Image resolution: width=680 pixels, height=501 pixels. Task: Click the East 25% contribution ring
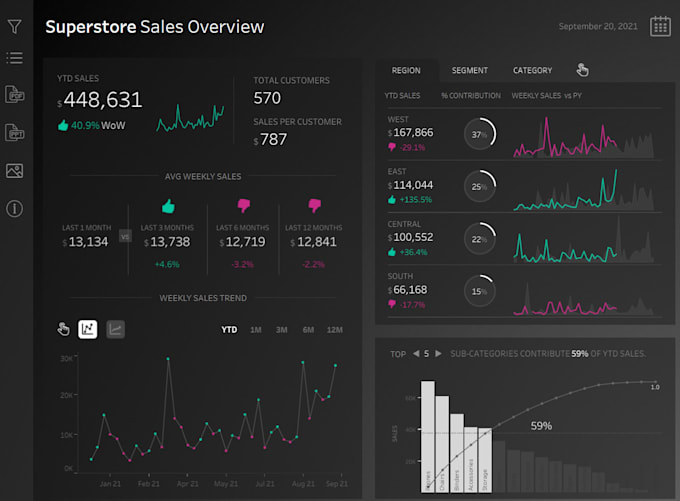point(480,186)
